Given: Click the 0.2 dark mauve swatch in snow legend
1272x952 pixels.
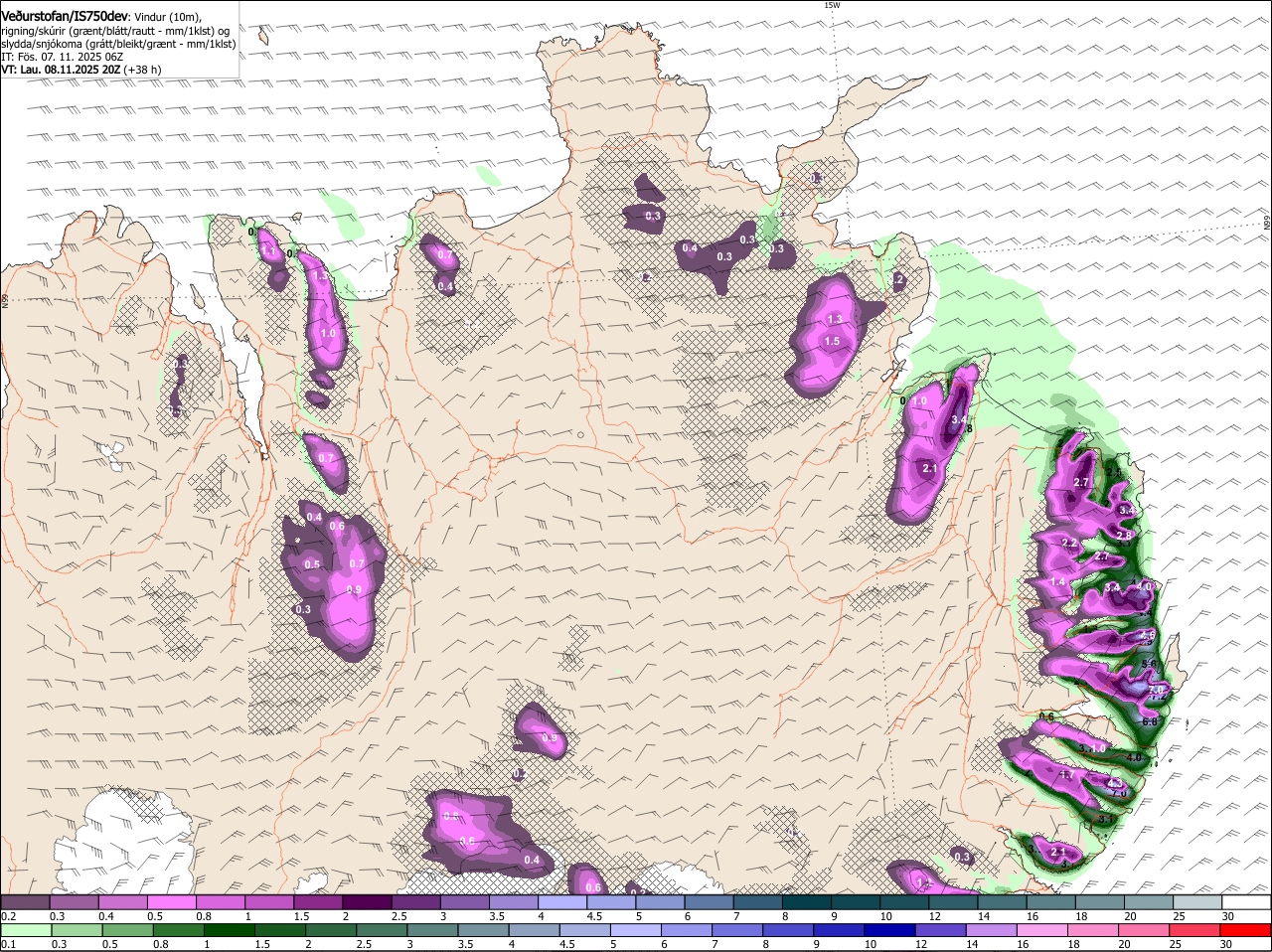Looking at the screenshot, I should click(25, 902).
